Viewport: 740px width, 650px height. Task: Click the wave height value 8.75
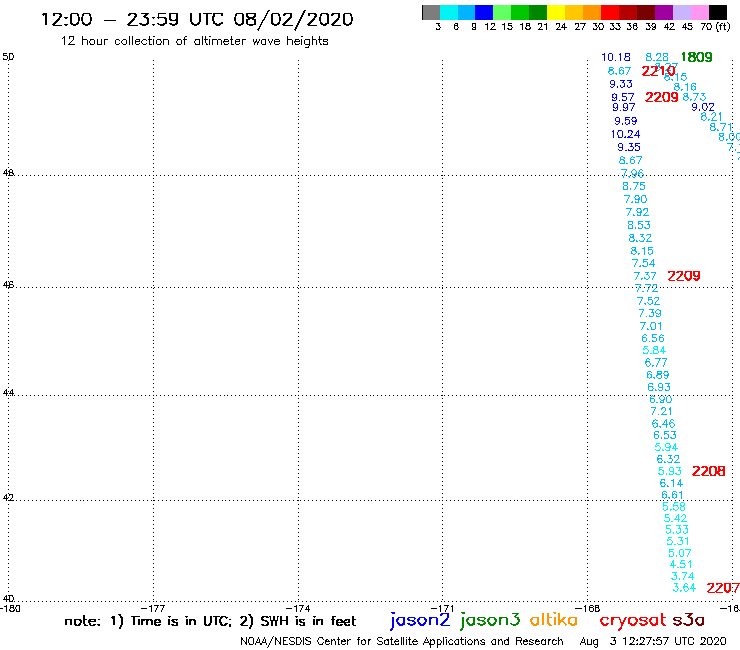(x=634, y=186)
